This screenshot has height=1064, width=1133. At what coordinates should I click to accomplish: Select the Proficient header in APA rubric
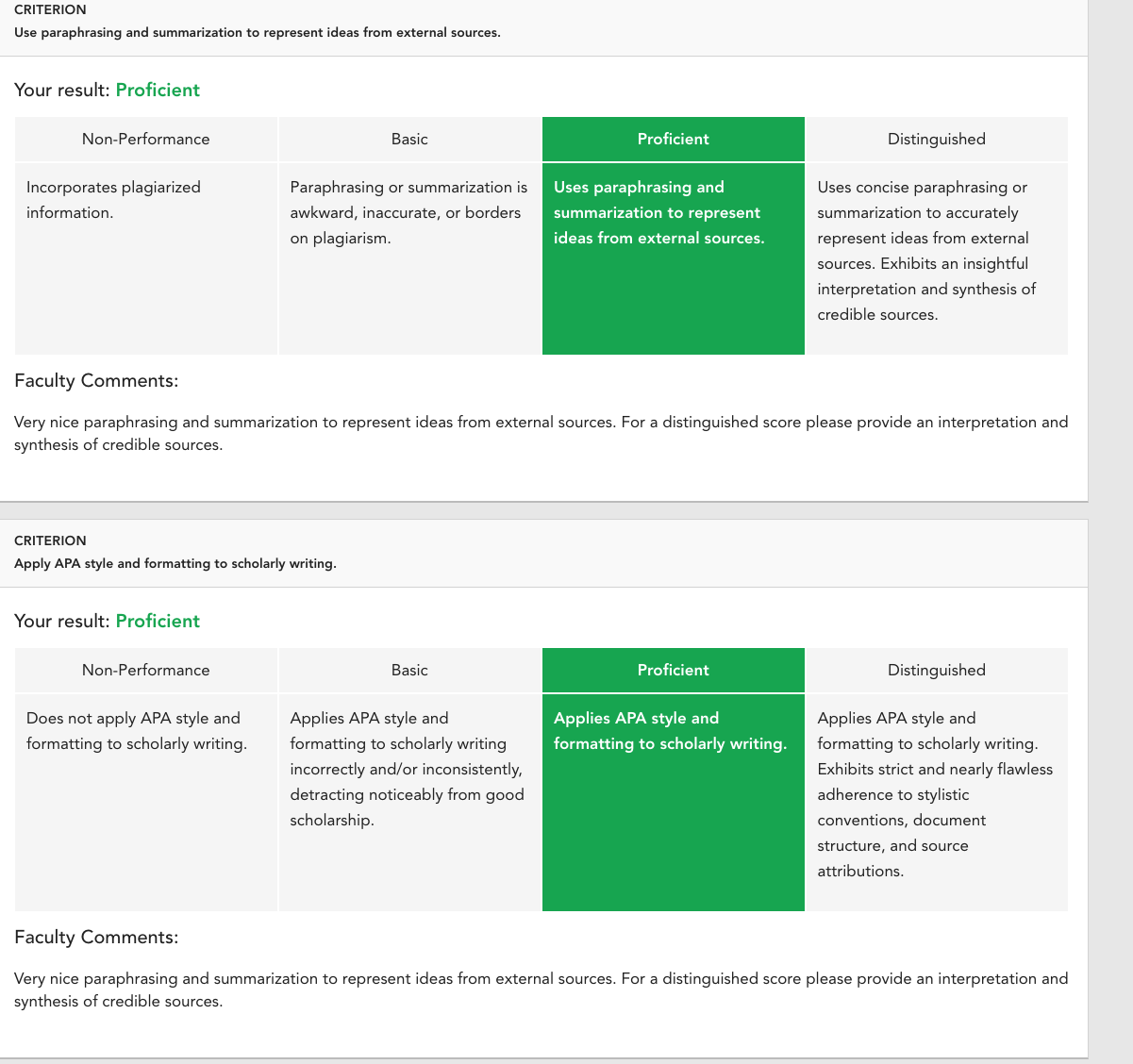(673, 670)
